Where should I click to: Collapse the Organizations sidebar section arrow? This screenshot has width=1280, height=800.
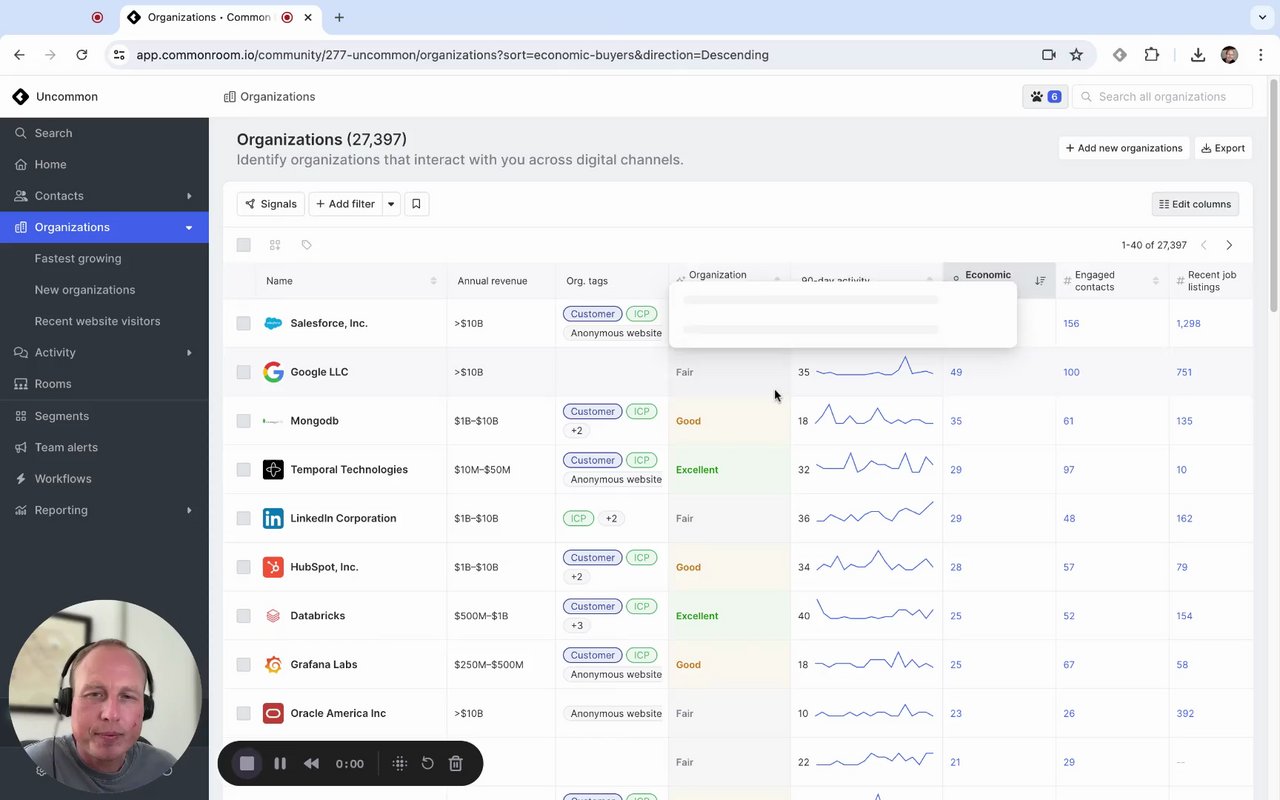[x=189, y=227]
